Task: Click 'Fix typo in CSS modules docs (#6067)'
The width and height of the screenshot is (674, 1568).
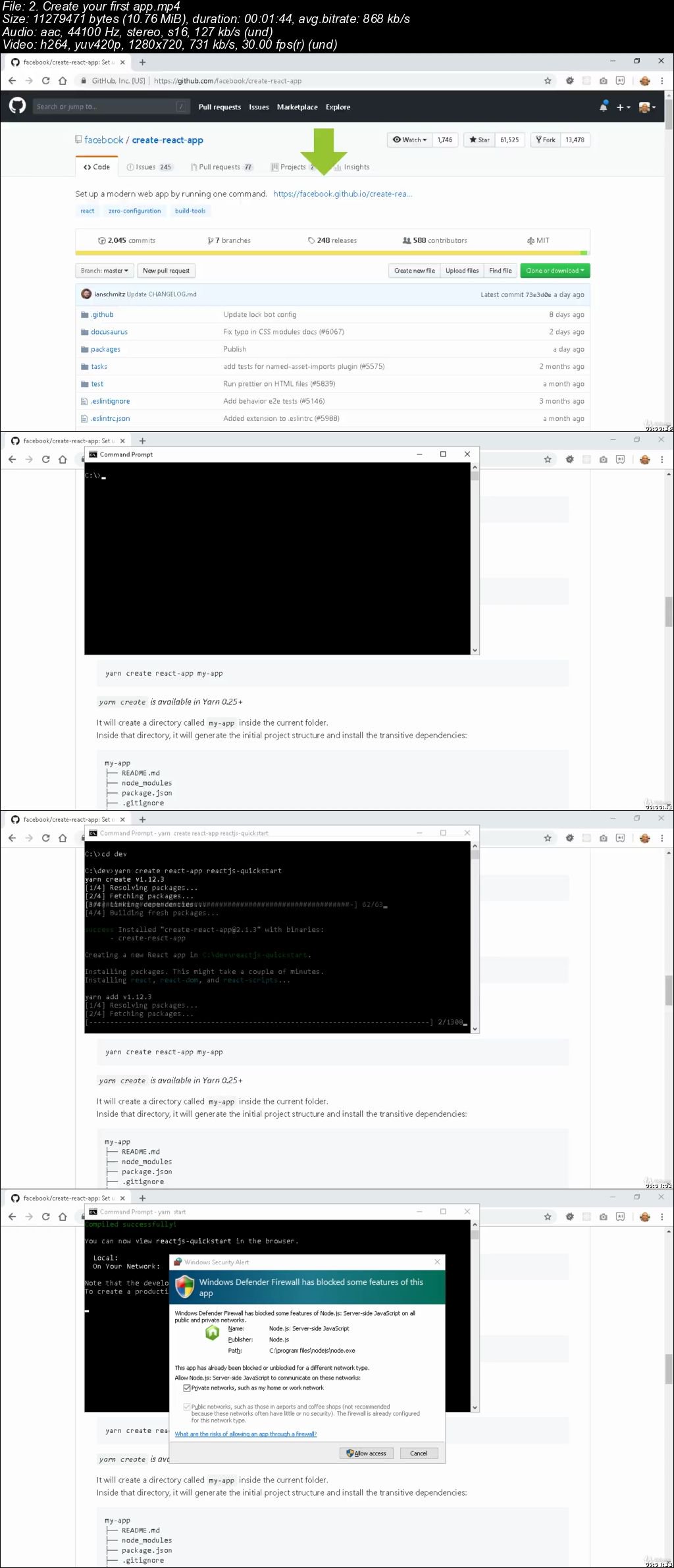Action: [x=284, y=332]
